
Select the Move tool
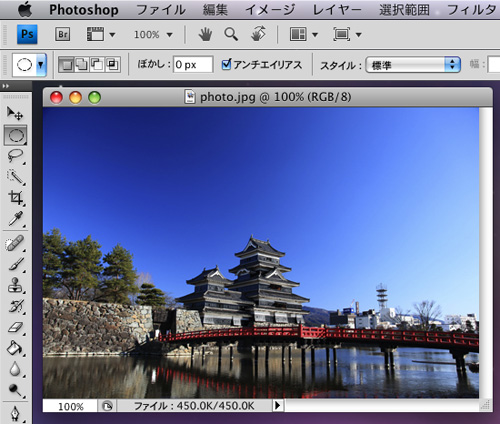tap(15, 113)
